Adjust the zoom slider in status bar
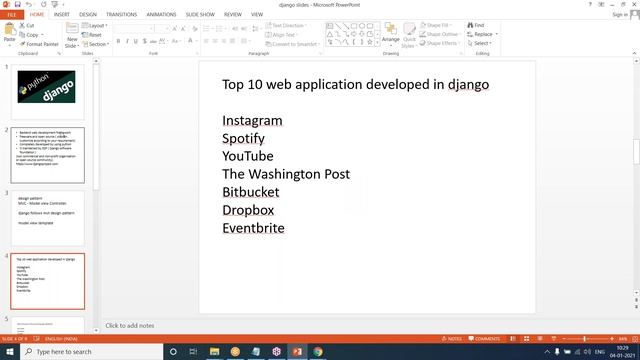Image resolution: width=640 pixels, height=360 pixels. [x=584, y=339]
